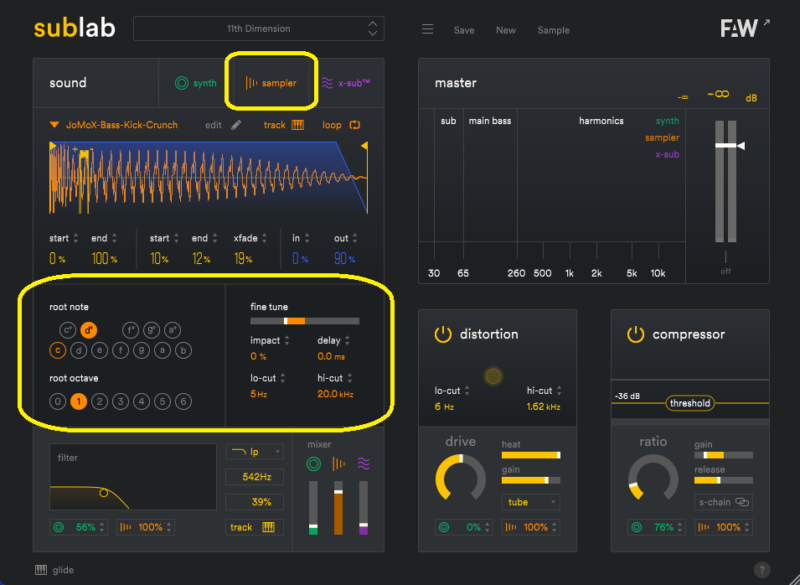The height and width of the screenshot is (585, 800).
Task: Open the lp filter type dropdown
Action: point(254,452)
